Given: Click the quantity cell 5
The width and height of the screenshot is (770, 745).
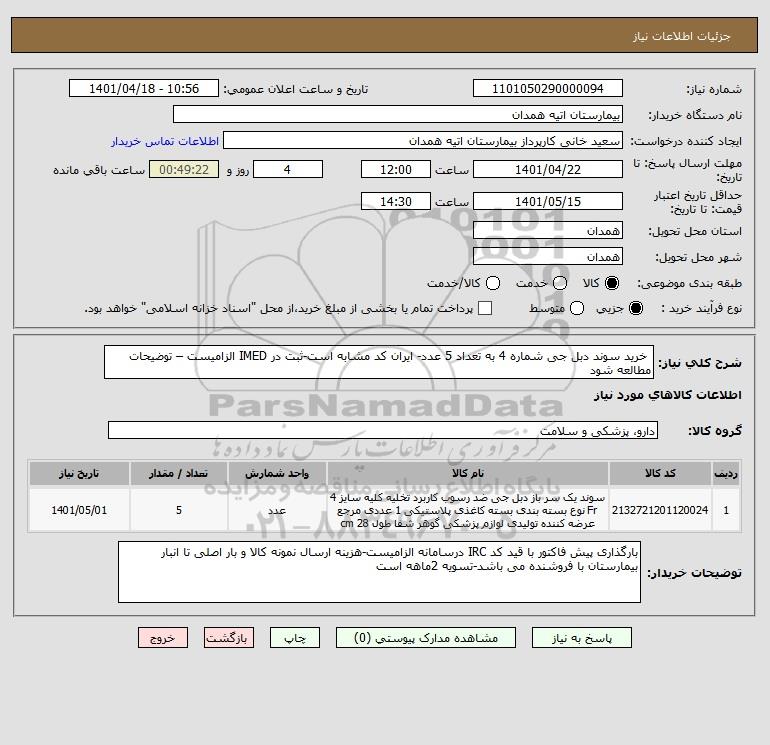Looking at the screenshot, I should [x=179, y=510].
